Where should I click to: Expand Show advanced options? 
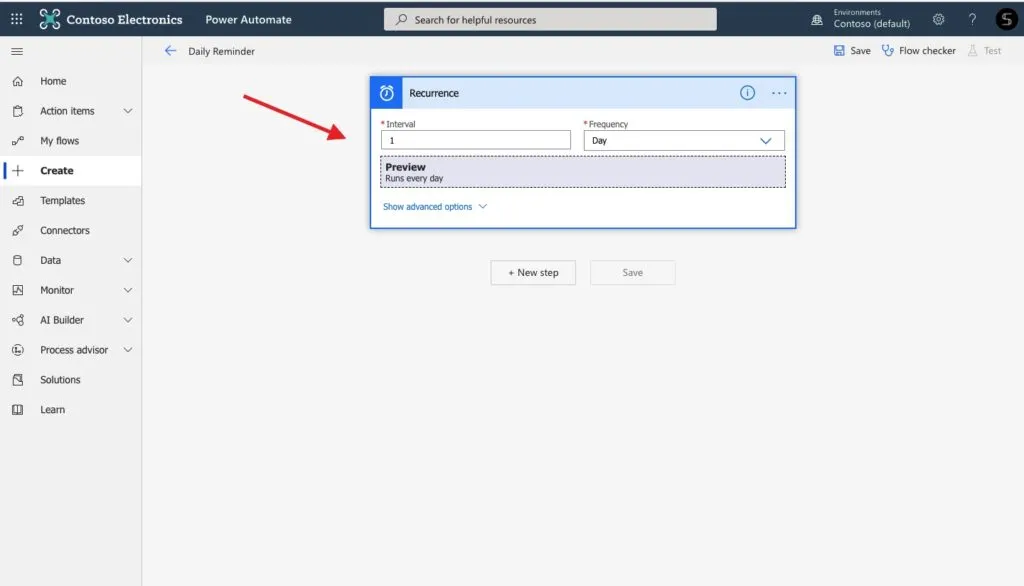point(435,206)
